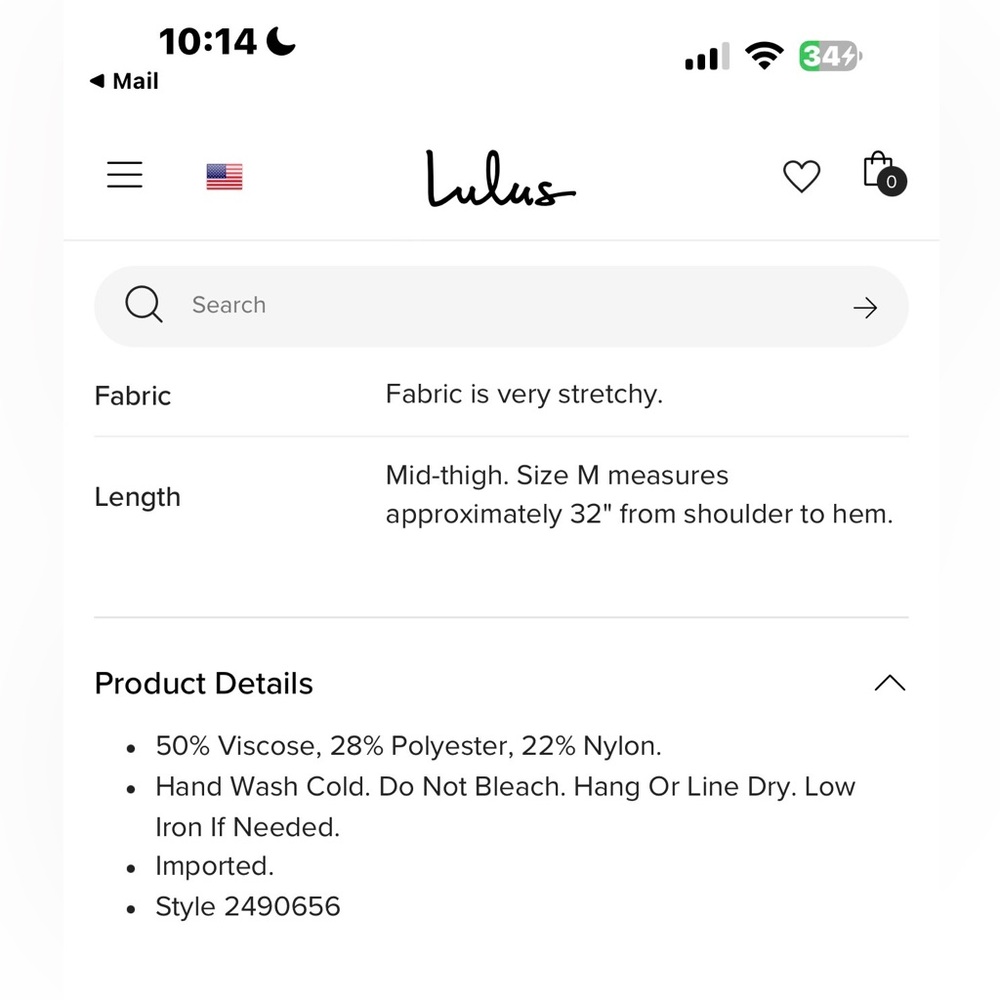Click into the Search text field

[501, 306]
